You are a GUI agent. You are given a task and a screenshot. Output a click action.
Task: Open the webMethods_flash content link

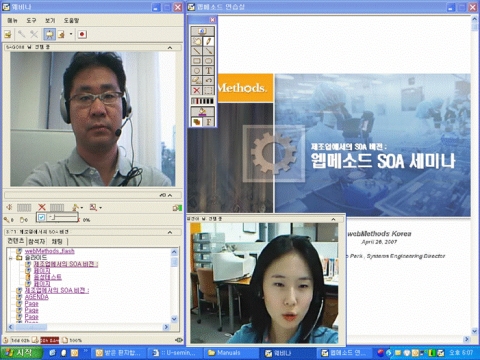point(50,251)
